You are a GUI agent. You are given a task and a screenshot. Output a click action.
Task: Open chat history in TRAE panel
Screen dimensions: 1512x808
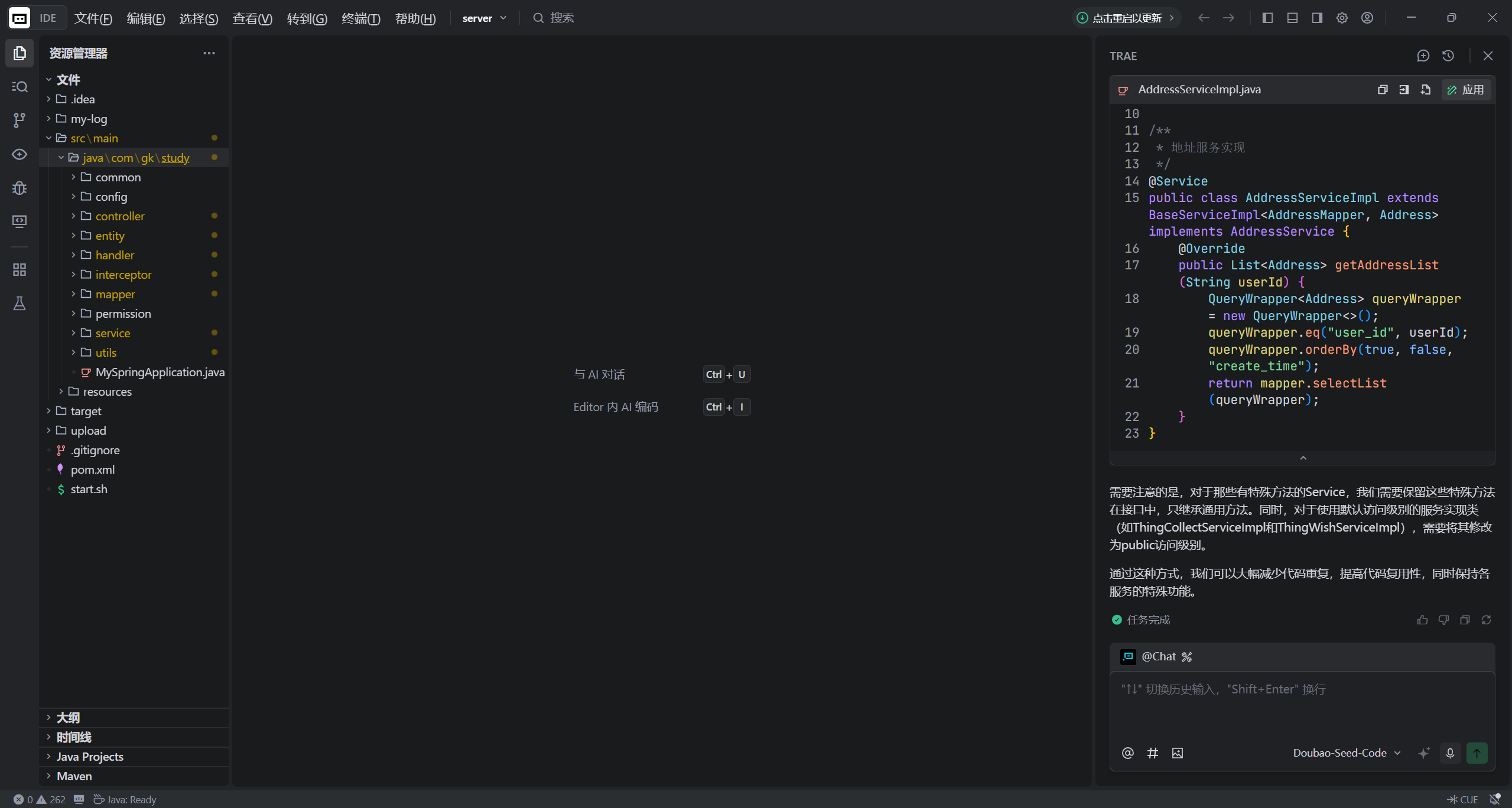[1448, 56]
